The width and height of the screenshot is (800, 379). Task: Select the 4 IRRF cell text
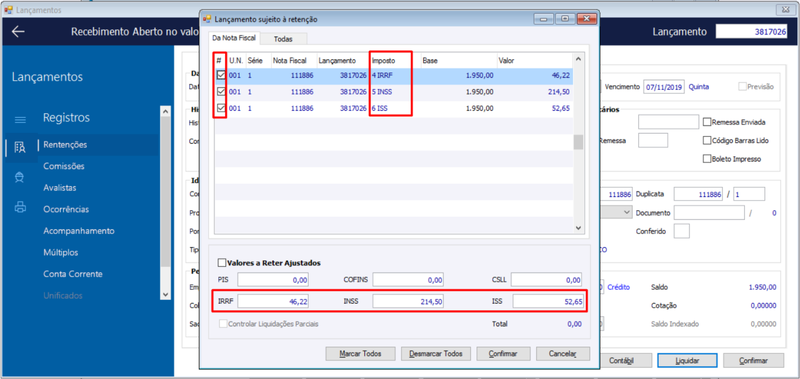(x=383, y=75)
